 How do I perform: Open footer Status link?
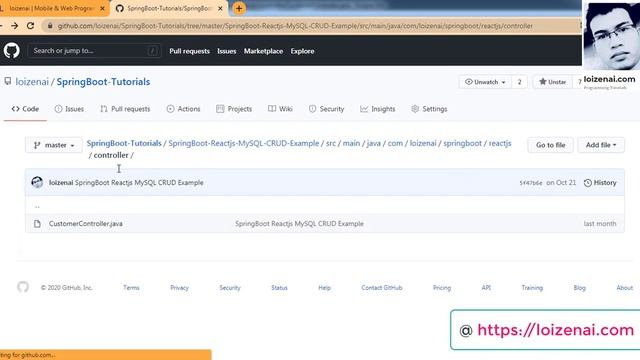click(279, 288)
